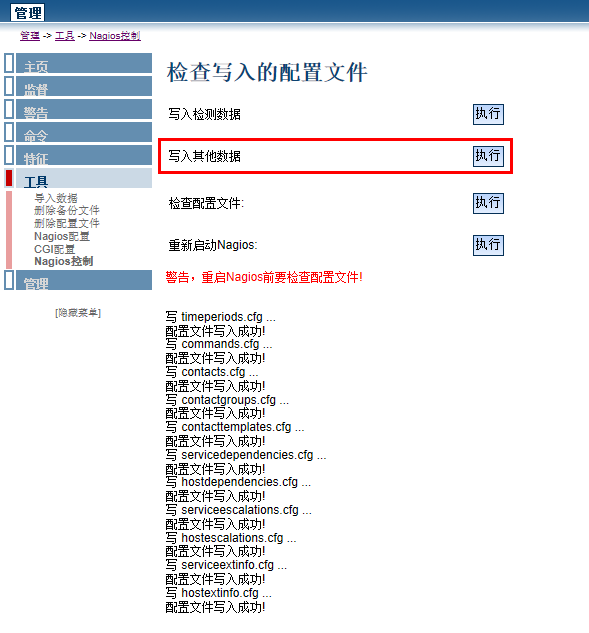Click the 管理 header tab
This screenshot has height=633, width=589.
[28, 13]
